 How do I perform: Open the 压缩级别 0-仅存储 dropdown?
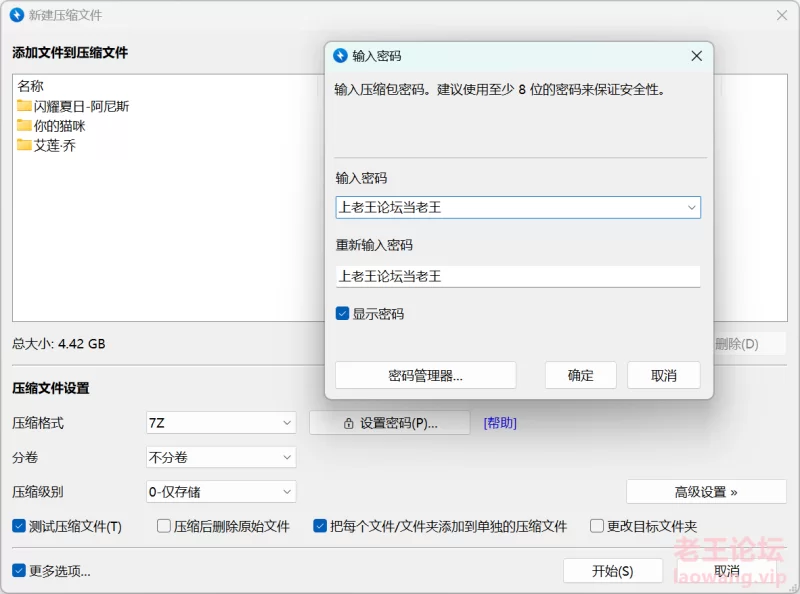221,492
